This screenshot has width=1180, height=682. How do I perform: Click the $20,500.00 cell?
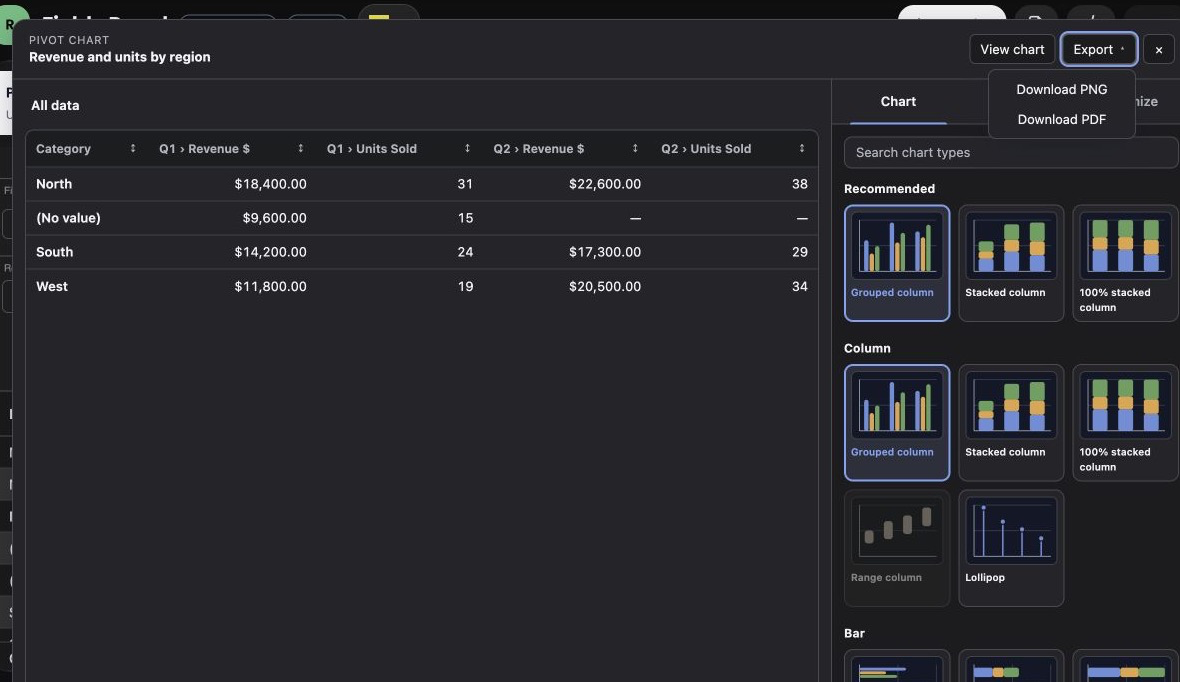(x=605, y=287)
